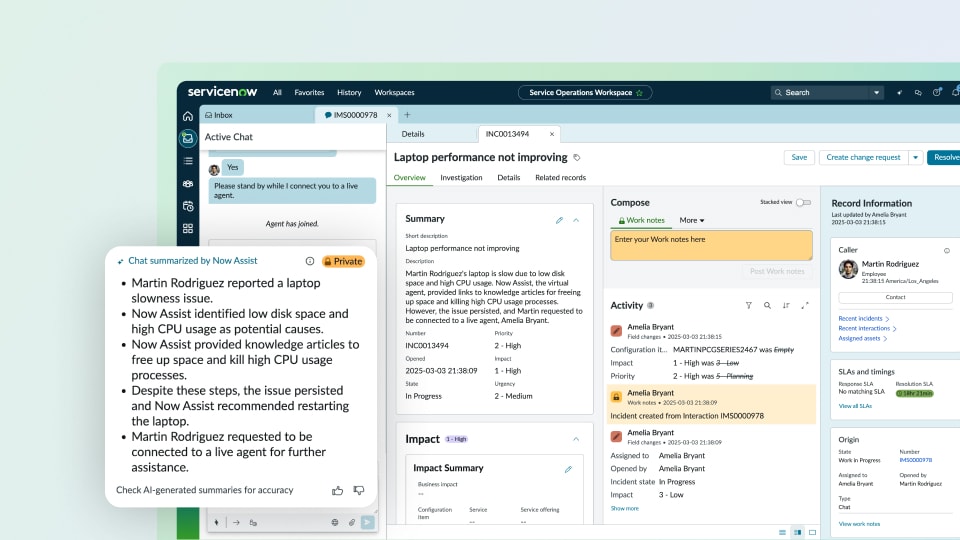Click the thumbs up on the chat summary
The height and width of the screenshot is (540, 960).
pyautogui.click(x=337, y=490)
